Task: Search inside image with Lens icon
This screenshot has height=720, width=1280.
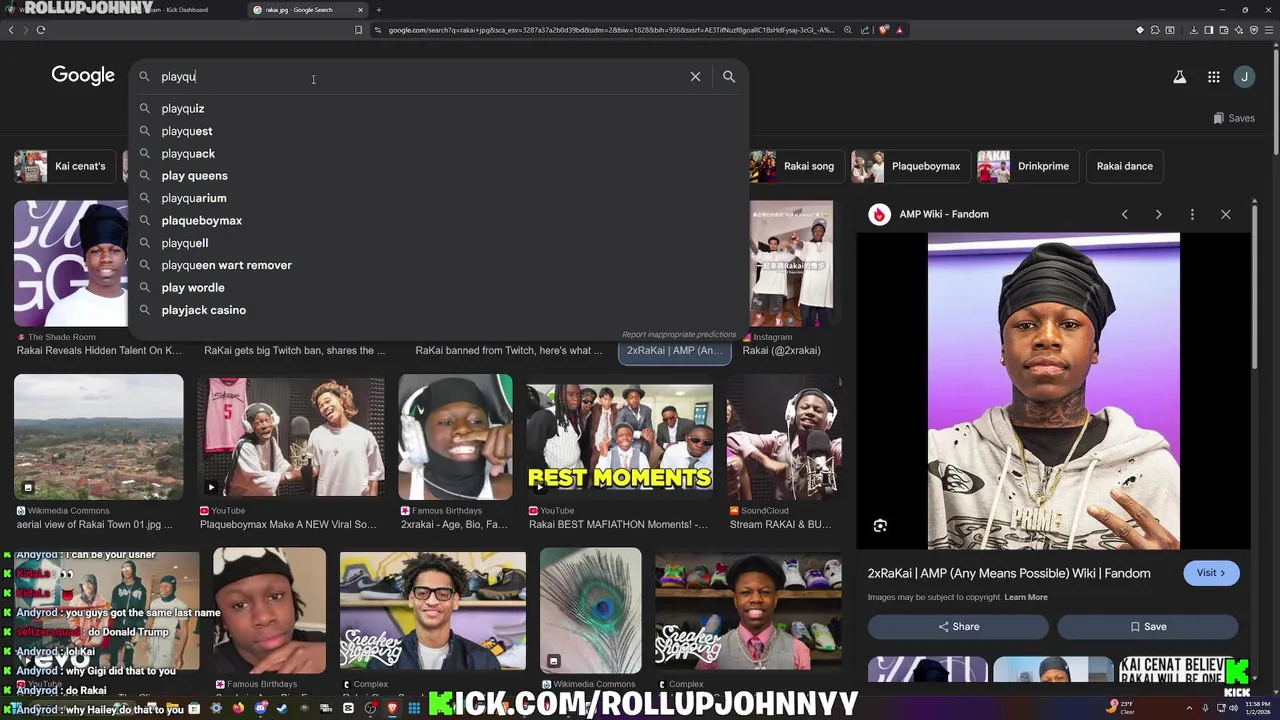Action: tap(880, 526)
